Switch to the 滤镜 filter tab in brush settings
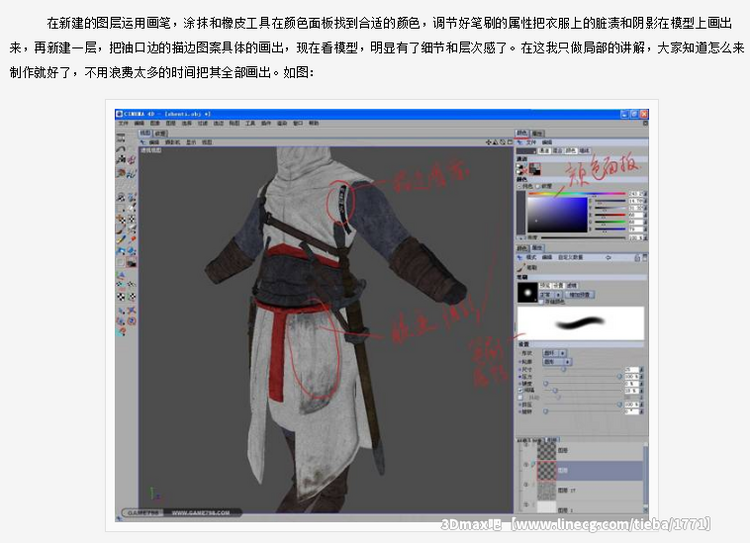The image size is (750, 543). [x=572, y=286]
